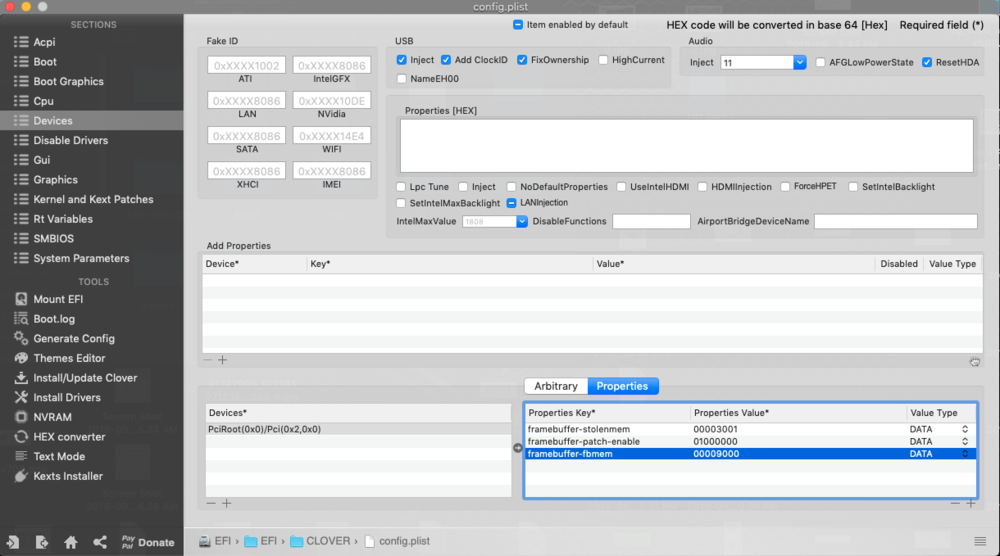Expand the IntelMaxValue dropdown
The image size is (1000, 556).
(522, 221)
